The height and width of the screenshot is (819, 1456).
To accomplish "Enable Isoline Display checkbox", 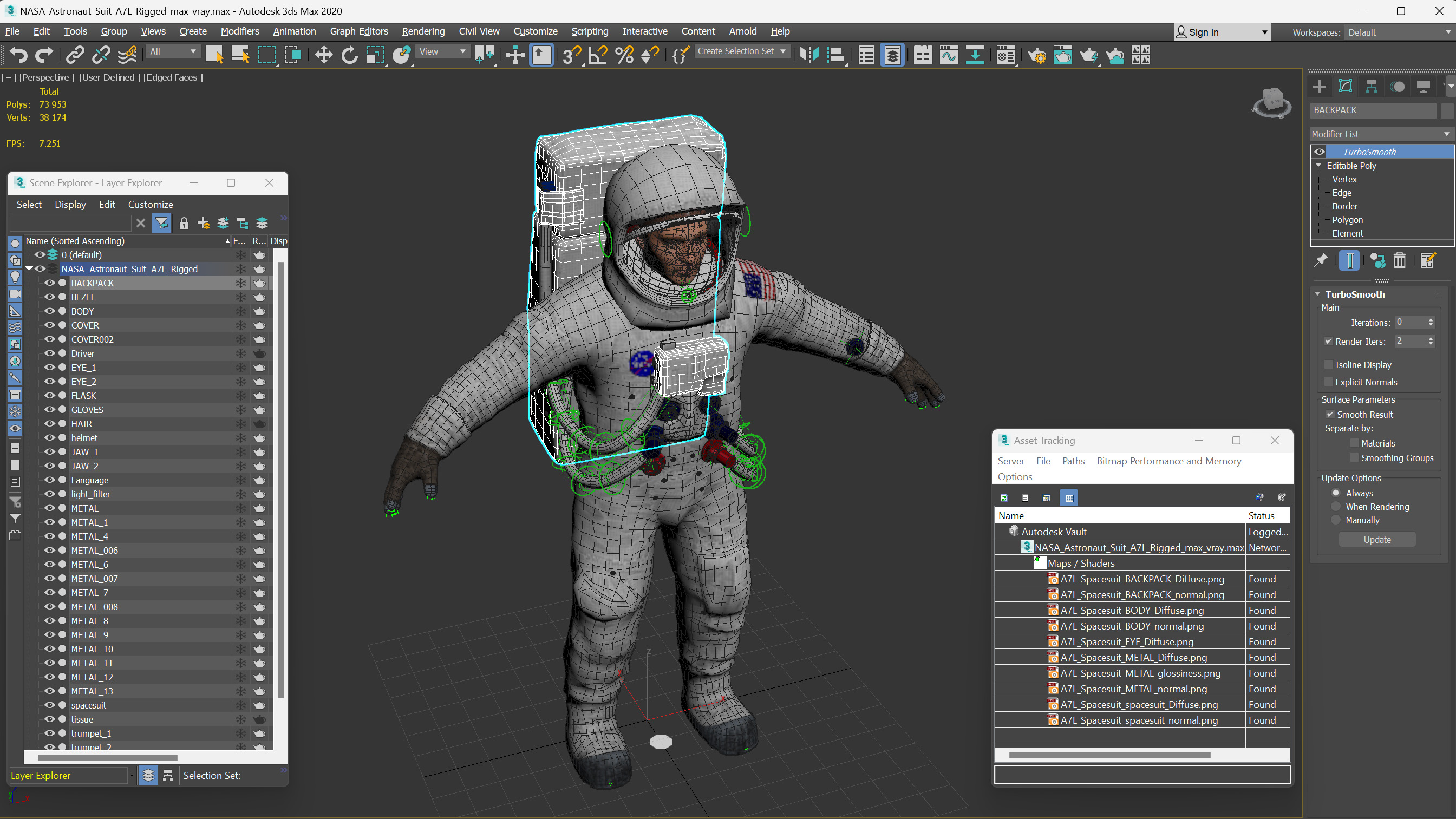I will [1328, 364].
